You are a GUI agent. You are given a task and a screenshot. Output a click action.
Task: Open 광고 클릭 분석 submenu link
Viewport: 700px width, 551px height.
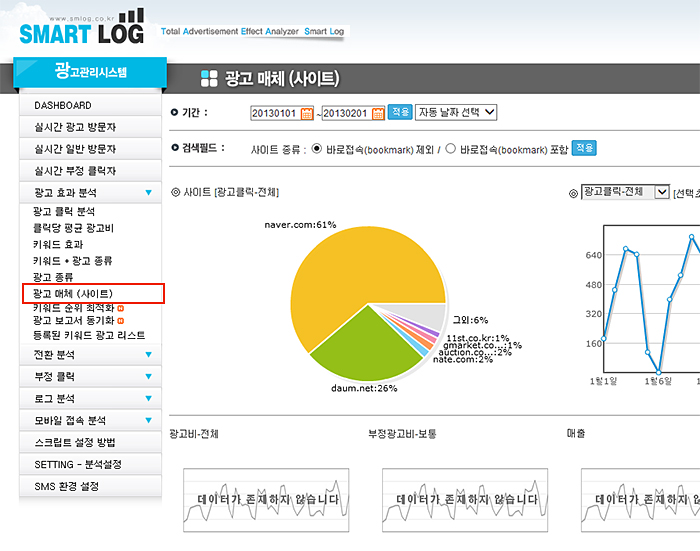(x=64, y=212)
